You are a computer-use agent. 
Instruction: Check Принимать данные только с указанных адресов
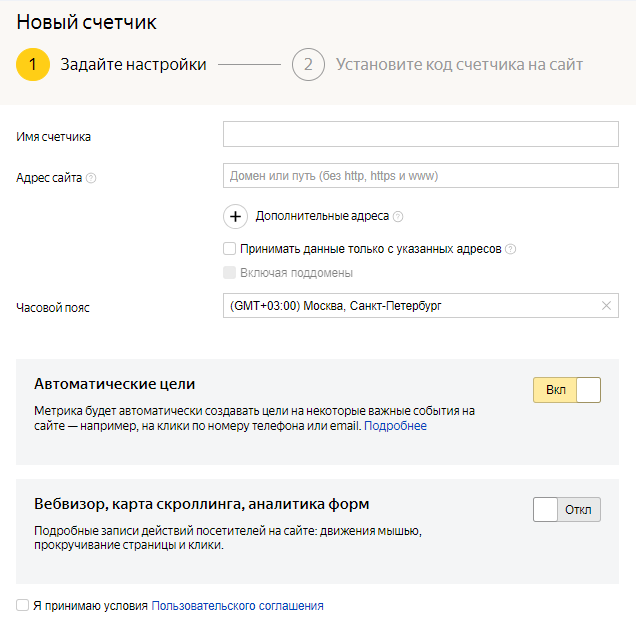(230, 249)
